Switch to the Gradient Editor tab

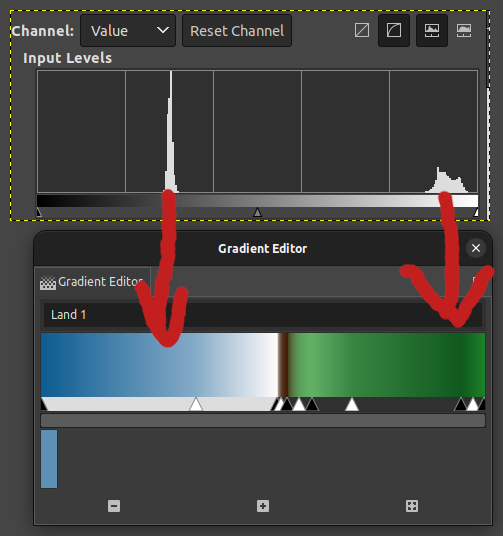pyautogui.click(x=92, y=282)
